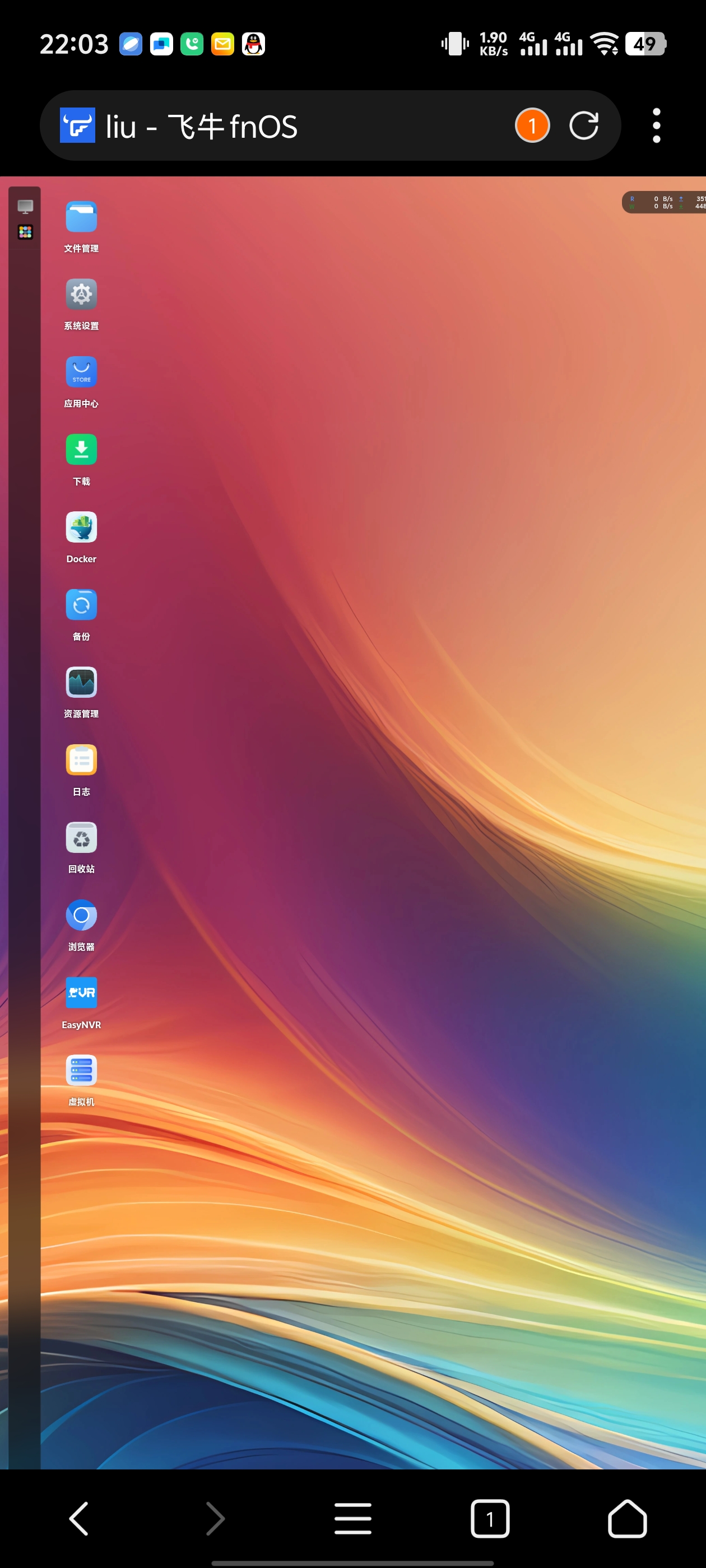
Task: Reload the page with the refresh button
Action: (583, 126)
